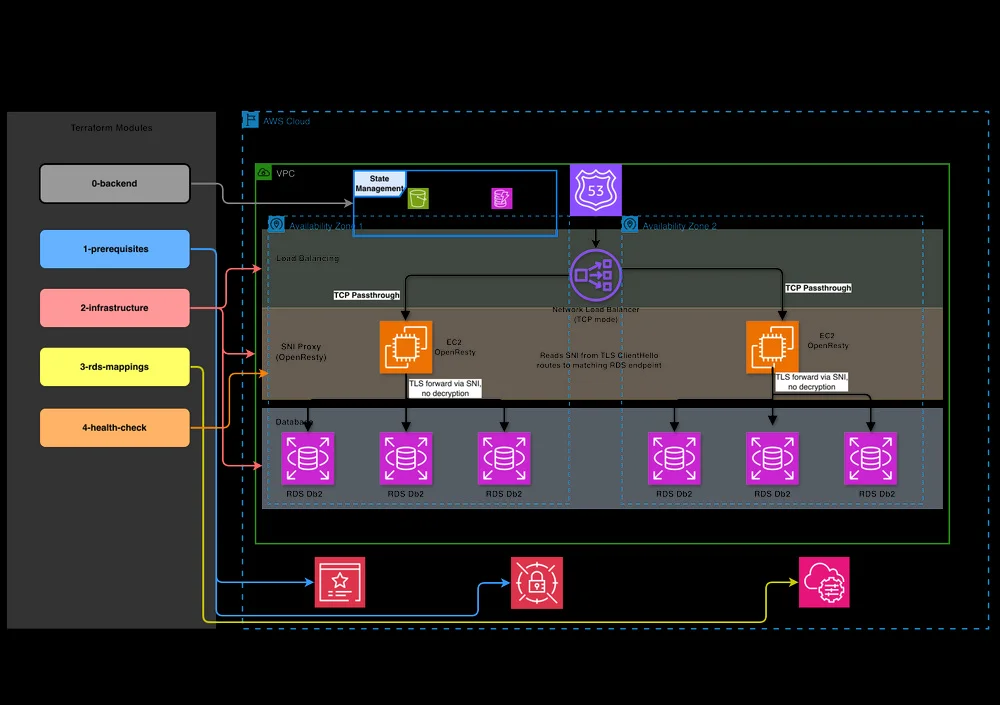Click the Network Load Balancer (TCP mode) caption
Viewport: 1000px width, 705px height.
(596, 314)
